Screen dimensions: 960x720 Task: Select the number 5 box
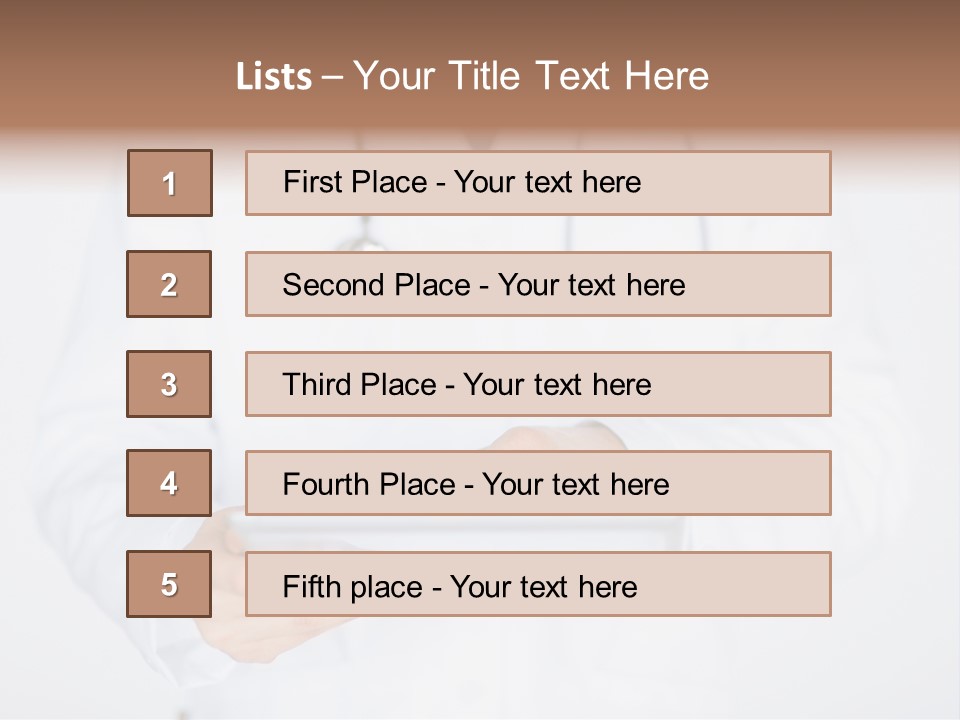coord(169,584)
